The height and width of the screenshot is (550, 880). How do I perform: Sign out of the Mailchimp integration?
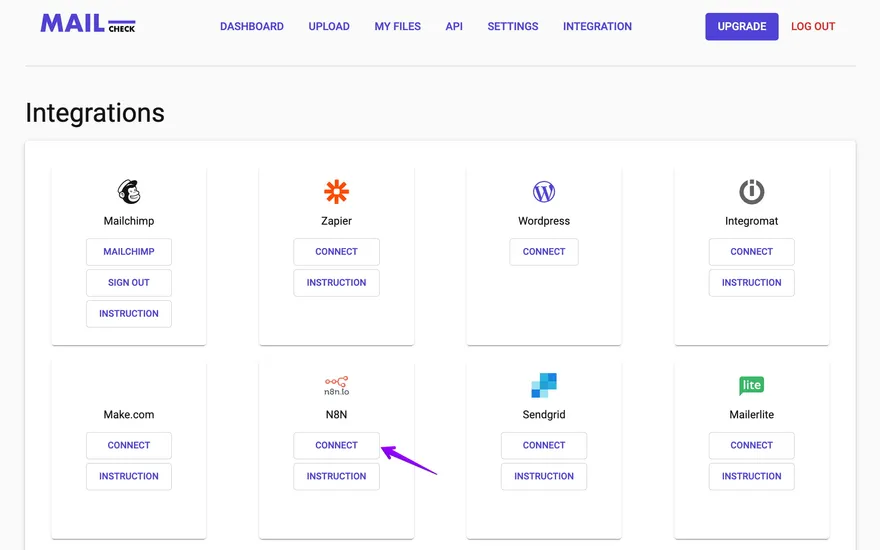coord(129,282)
